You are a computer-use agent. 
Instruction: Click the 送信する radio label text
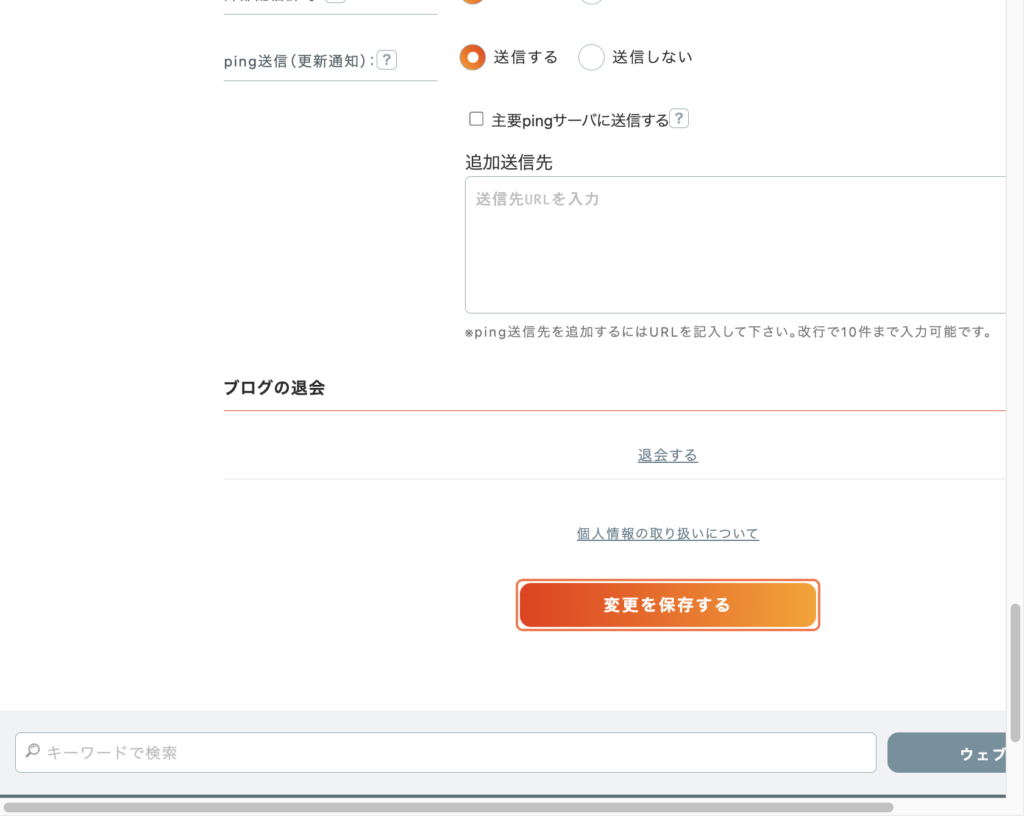click(x=525, y=57)
